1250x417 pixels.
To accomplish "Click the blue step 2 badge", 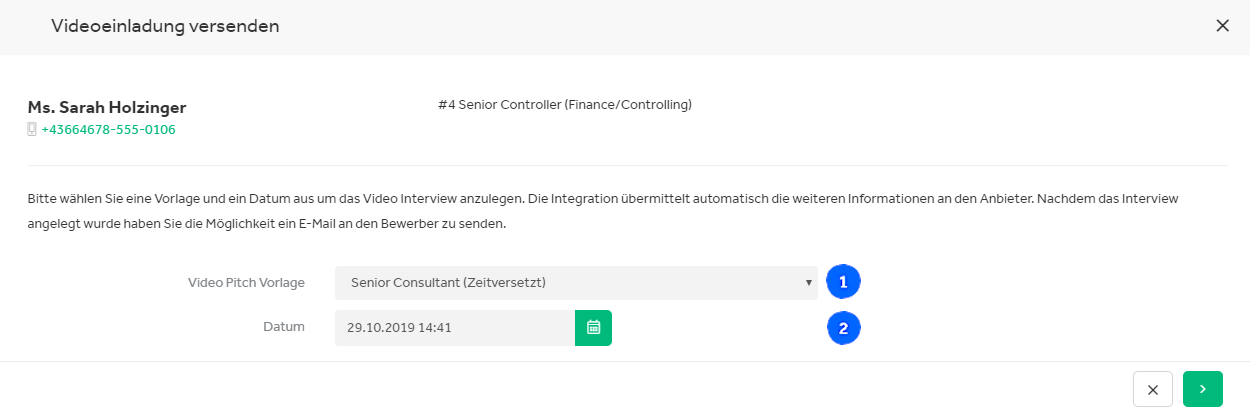I will click(x=844, y=327).
